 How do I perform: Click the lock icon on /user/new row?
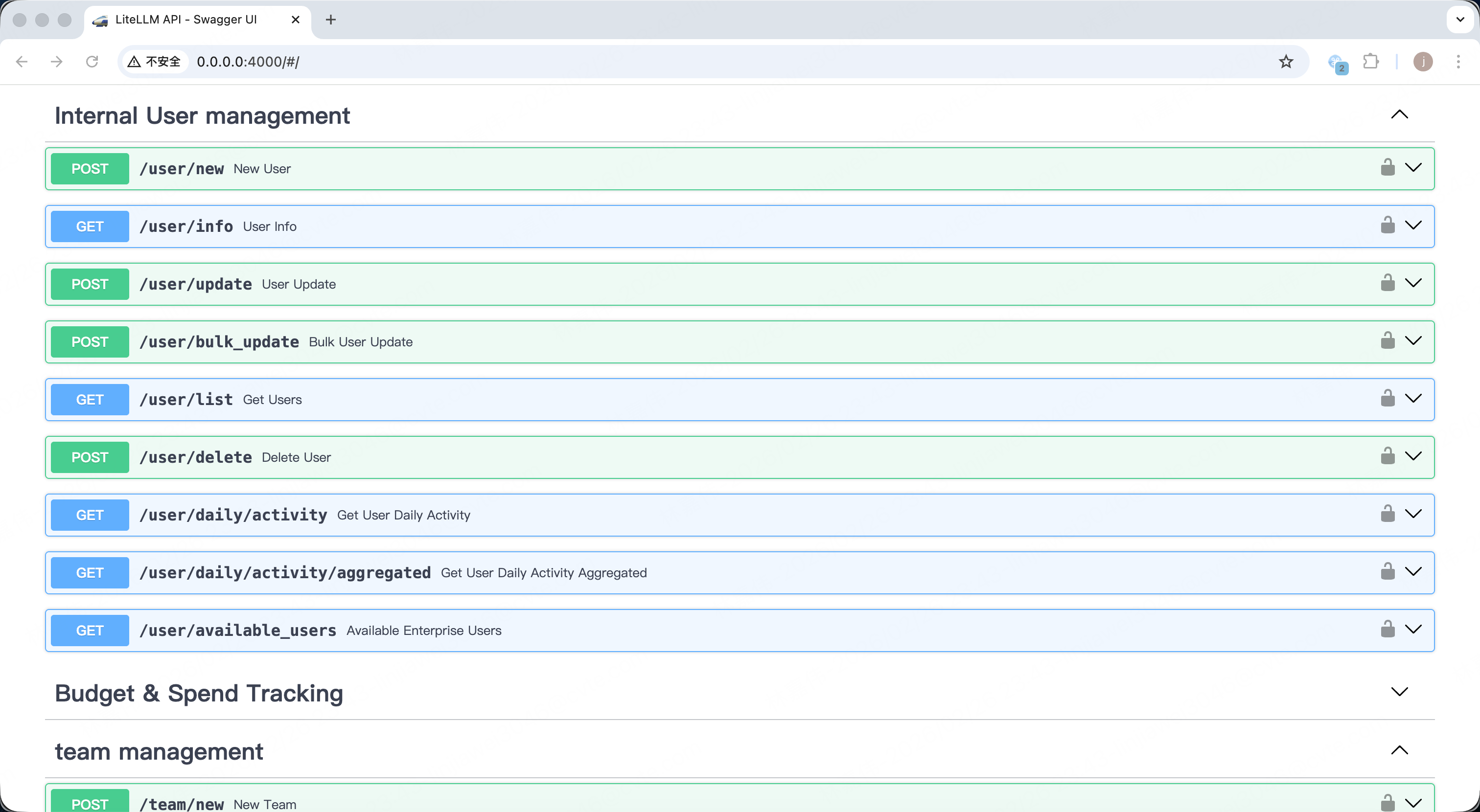(1387, 168)
